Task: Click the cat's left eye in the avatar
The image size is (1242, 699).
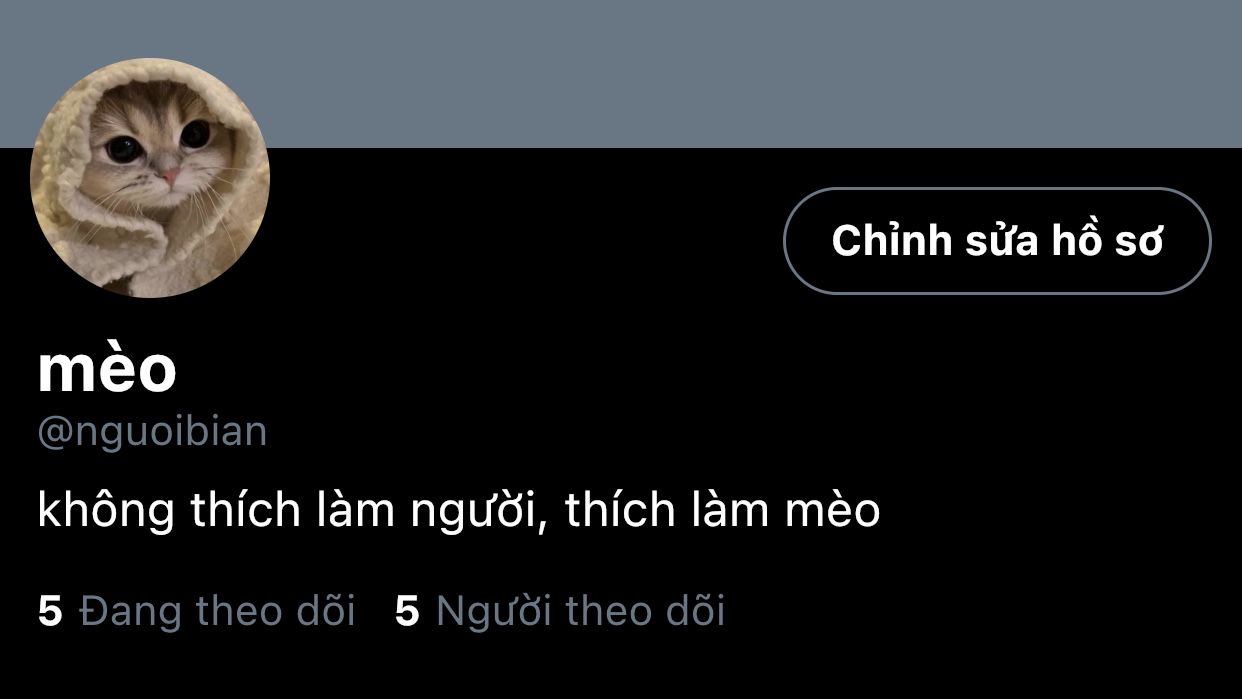Action: [124, 149]
